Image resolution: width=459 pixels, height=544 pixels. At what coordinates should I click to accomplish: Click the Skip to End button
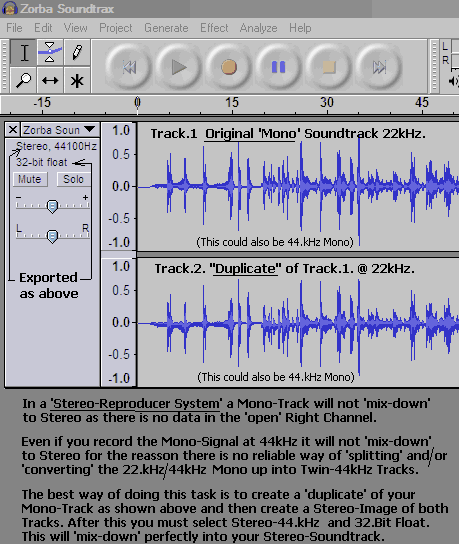(379, 67)
